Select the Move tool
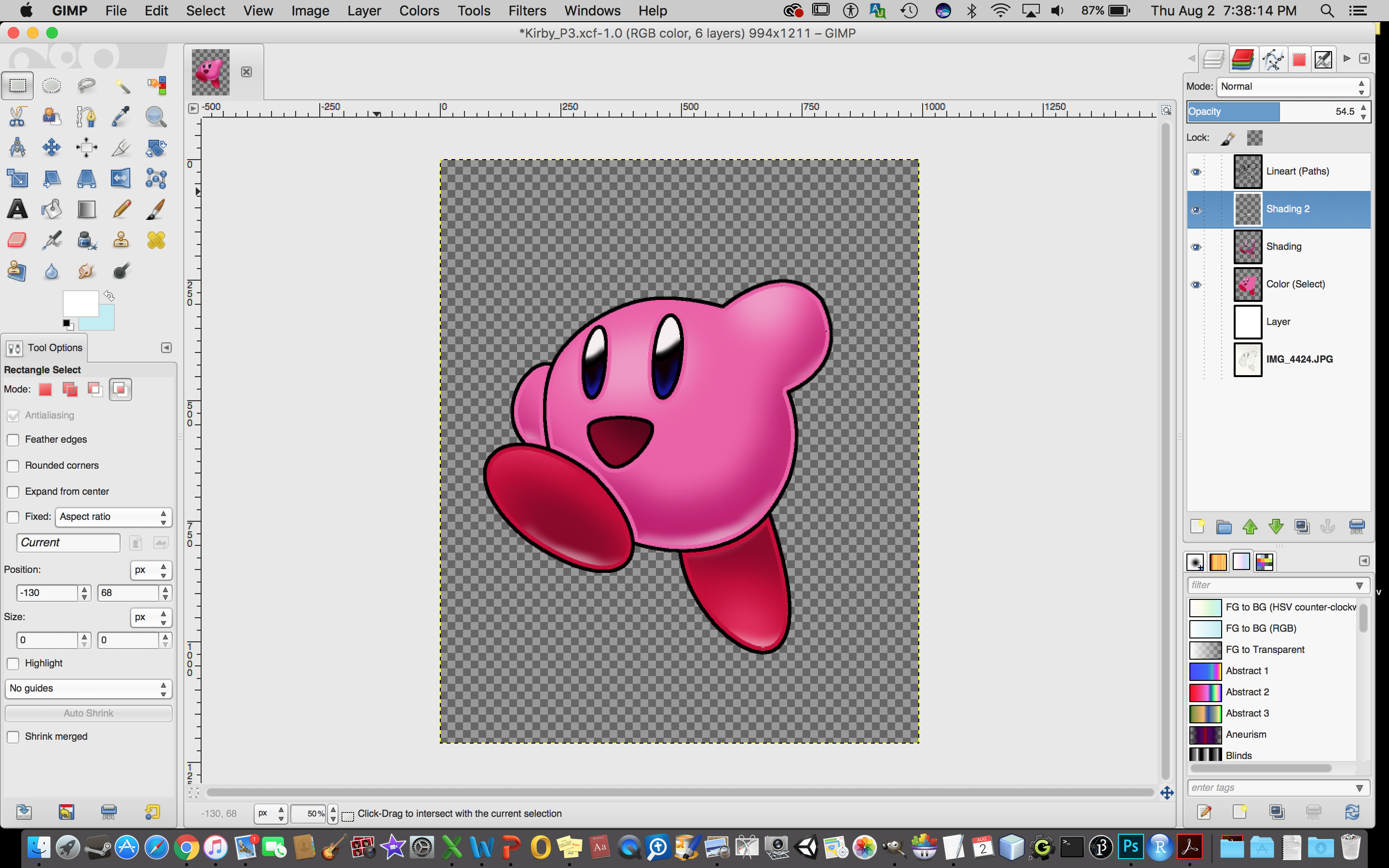The width and height of the screenshot is (1389, 868). point(52,148)
